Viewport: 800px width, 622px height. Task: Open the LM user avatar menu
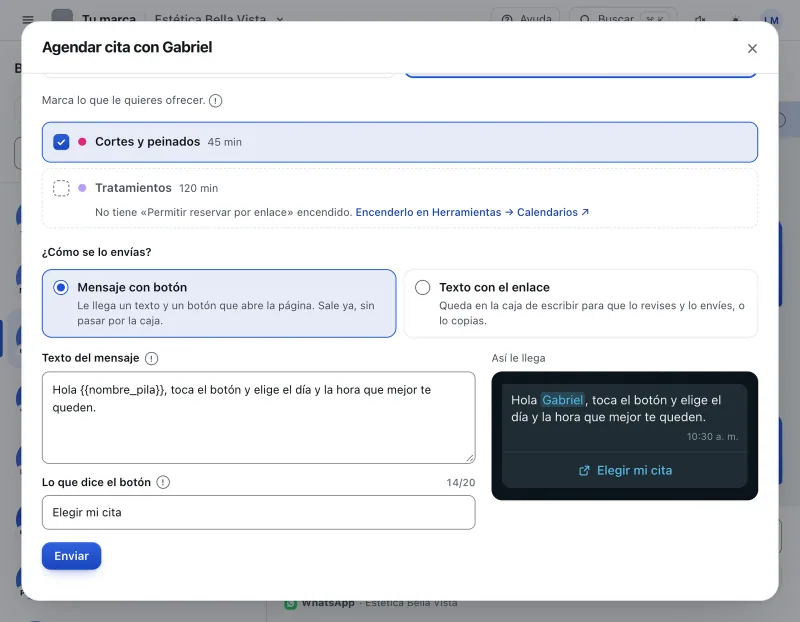pos(771,19)
